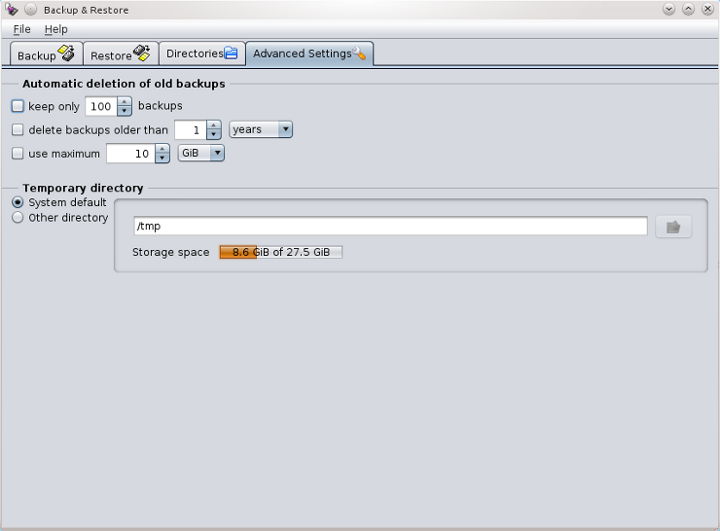Click the application icon in title bar
Screen dimensions: 720x531
[x=11, y=10]
